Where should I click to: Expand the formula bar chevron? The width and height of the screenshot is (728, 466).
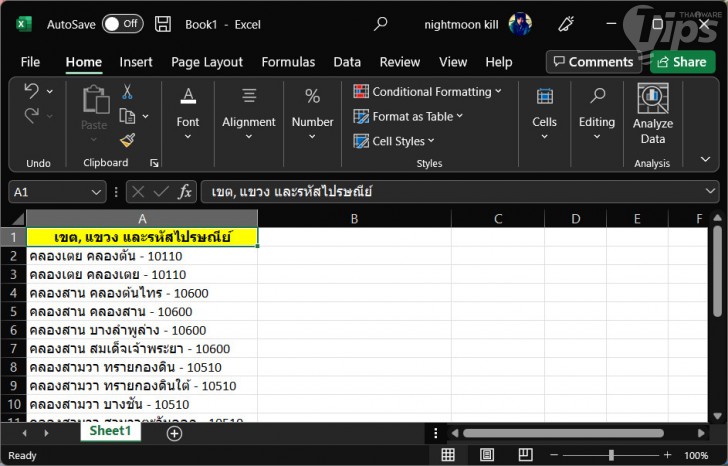click(710, 191)
